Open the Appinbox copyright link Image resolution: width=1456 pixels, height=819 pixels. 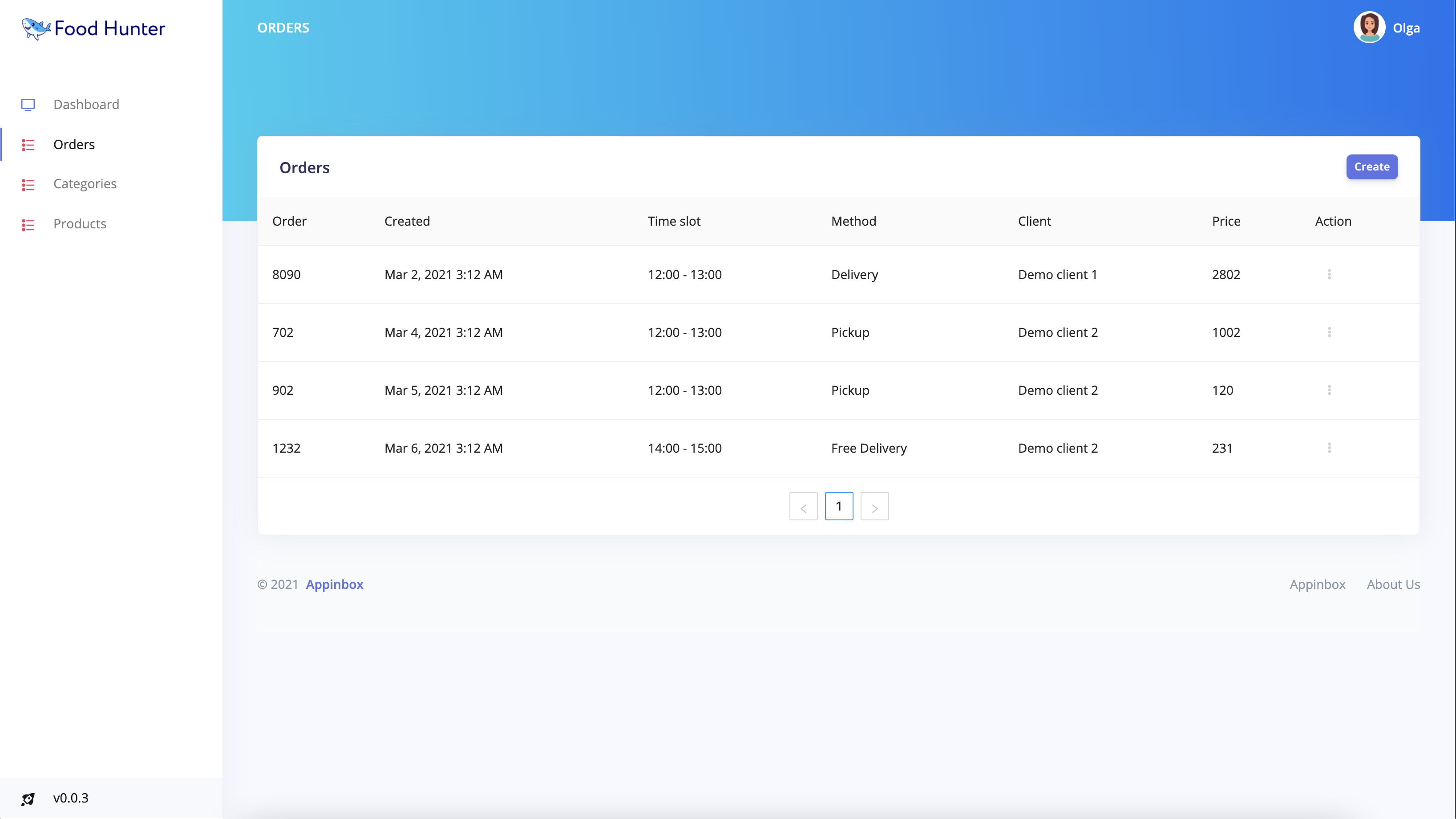pos(335,584)
